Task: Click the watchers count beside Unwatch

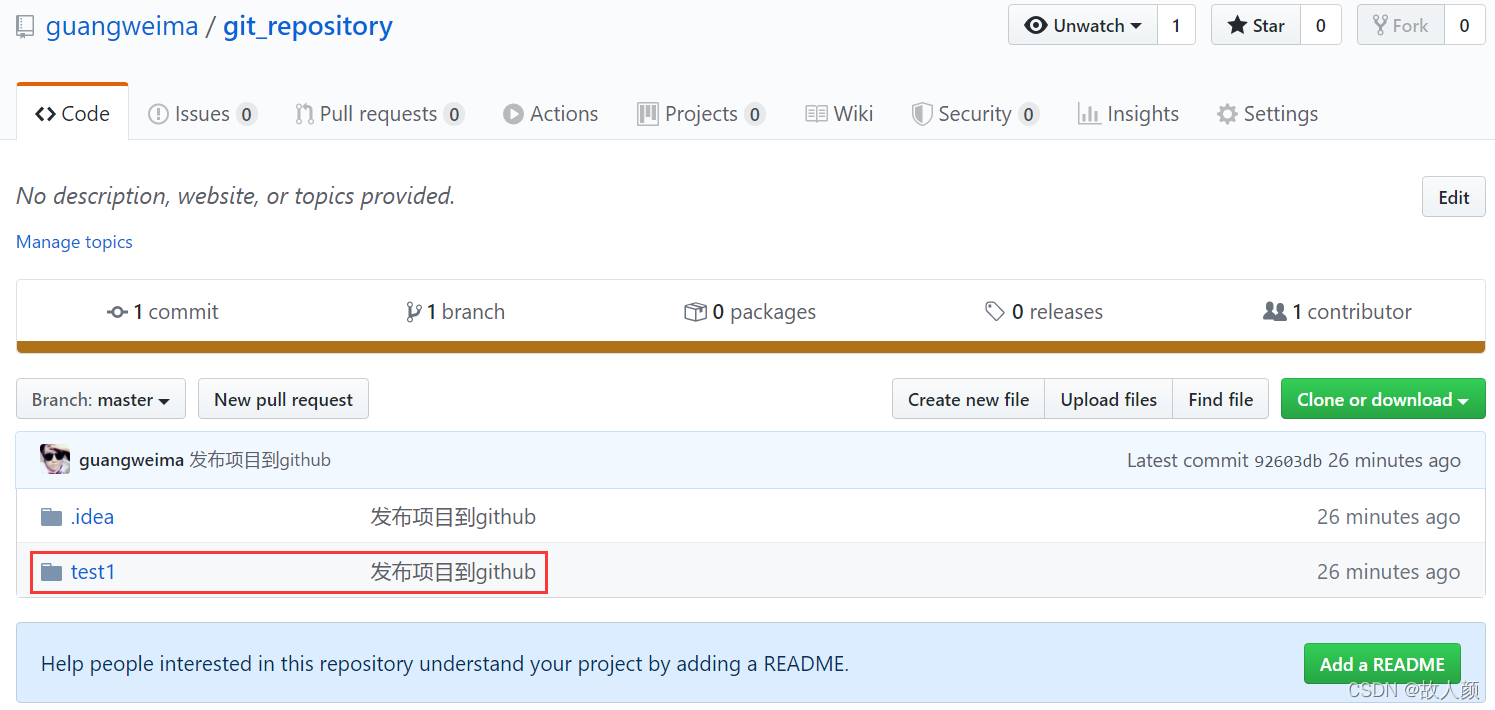Action: (x=1176, y=26)
